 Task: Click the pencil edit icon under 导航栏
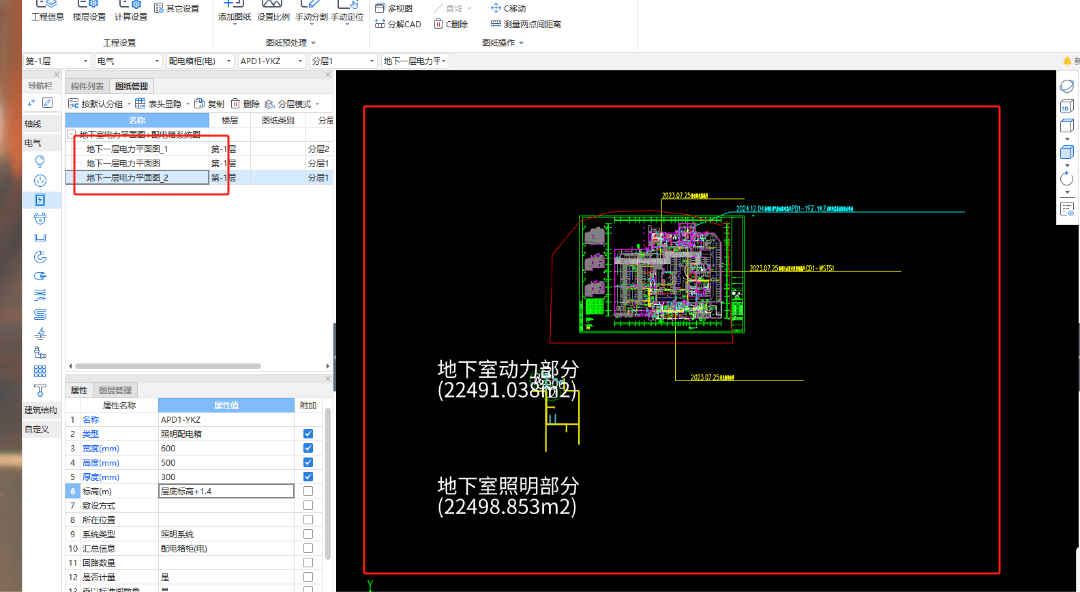[47, 103]
